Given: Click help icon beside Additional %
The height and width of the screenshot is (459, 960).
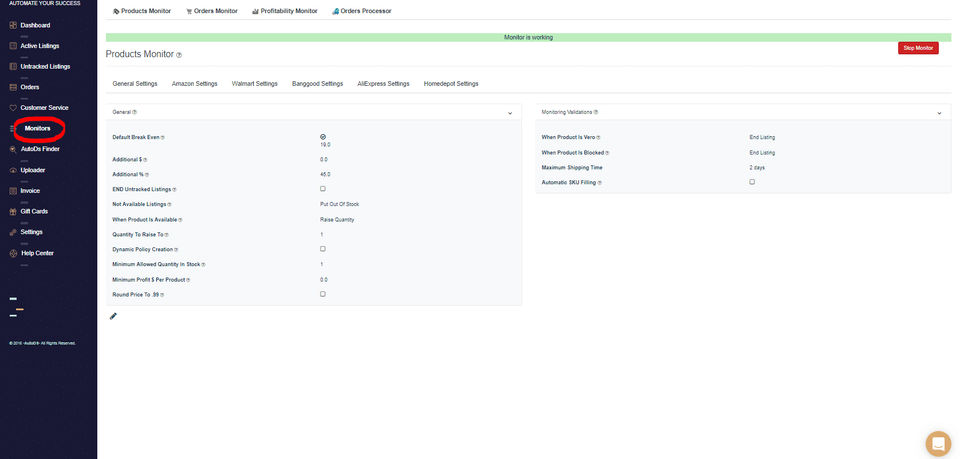Looking at the screenshot, I should click(146, 175).
